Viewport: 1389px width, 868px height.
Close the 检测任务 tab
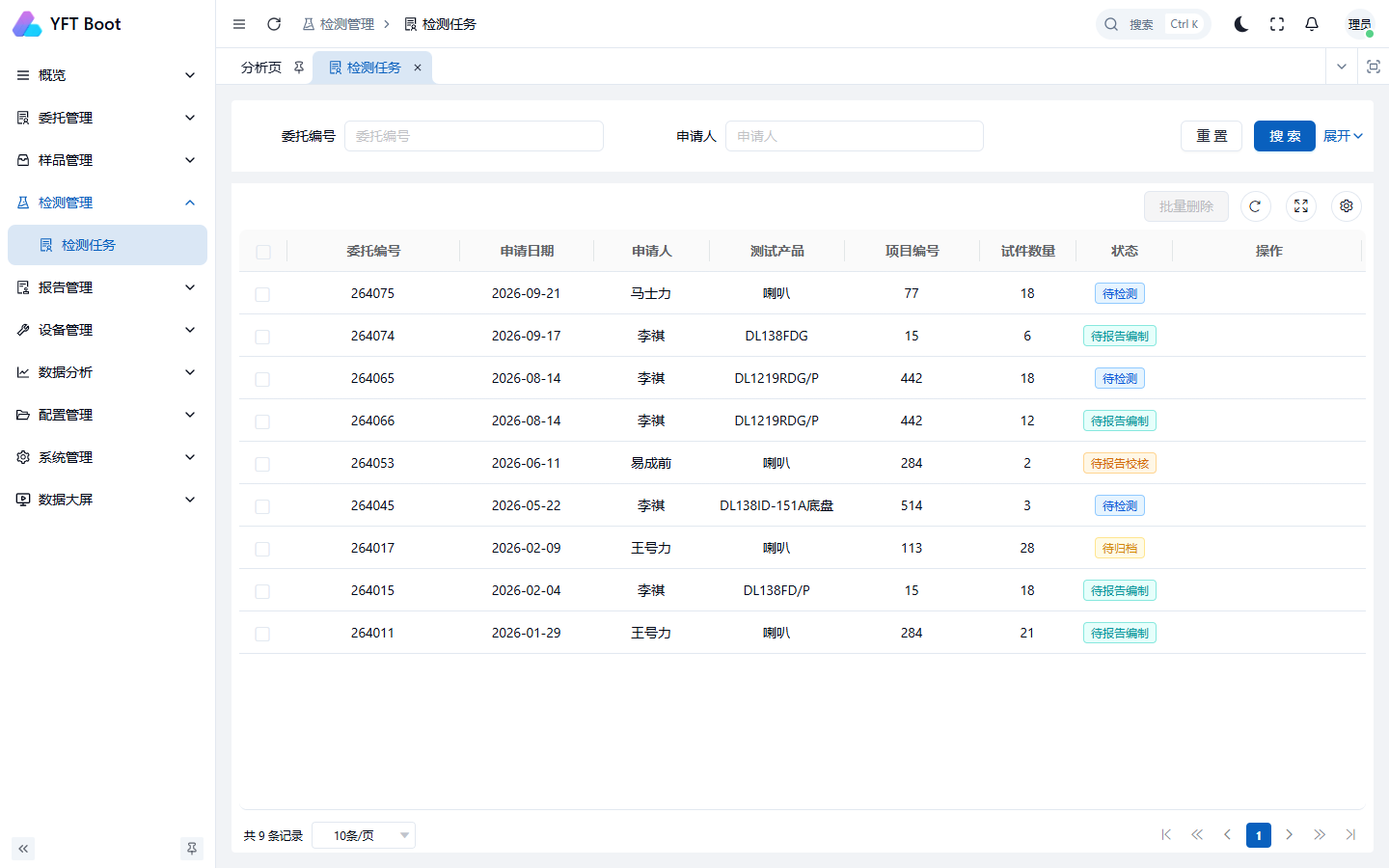[x=418, y=68]
